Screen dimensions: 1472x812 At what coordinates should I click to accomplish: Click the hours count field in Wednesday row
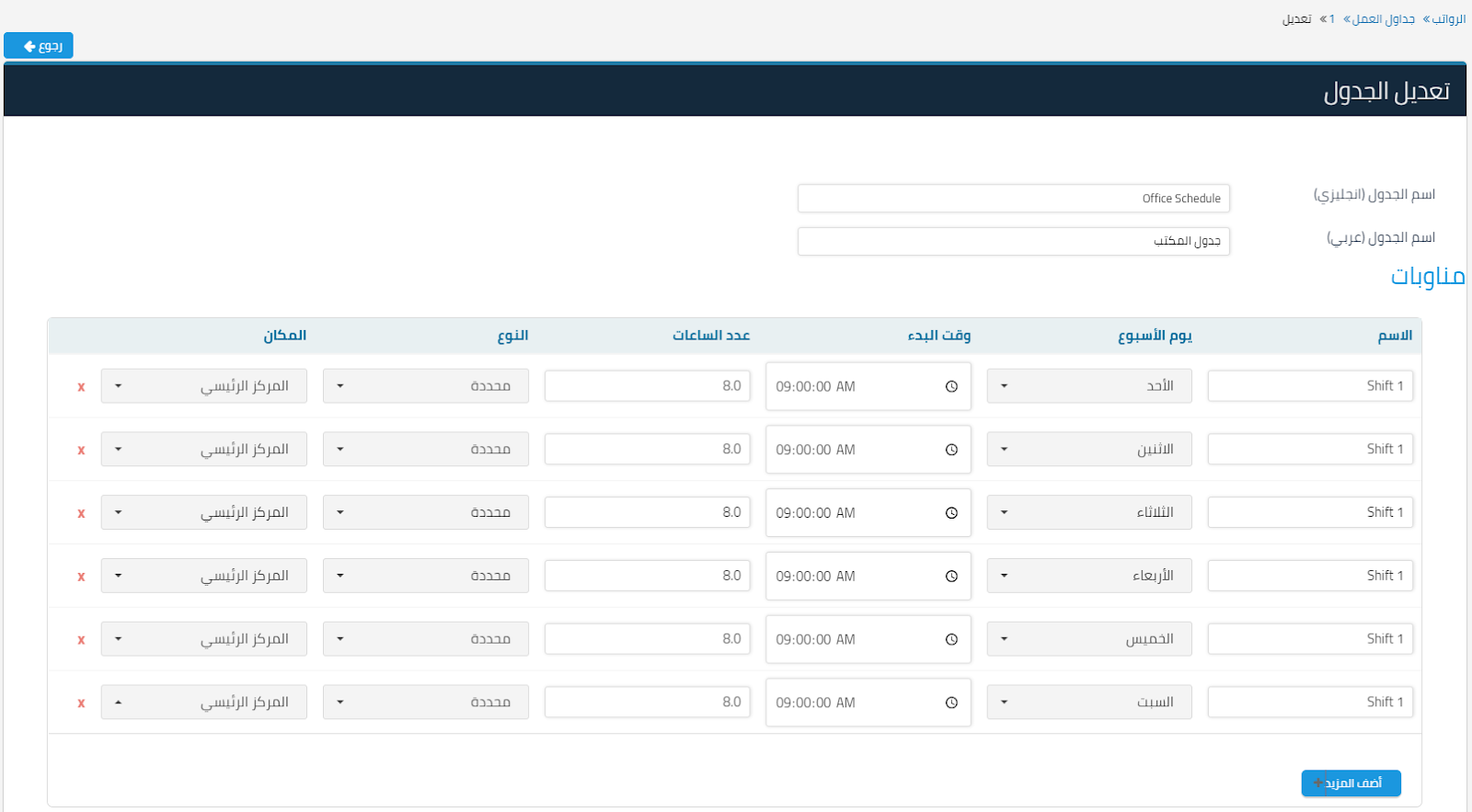(647, 576)
